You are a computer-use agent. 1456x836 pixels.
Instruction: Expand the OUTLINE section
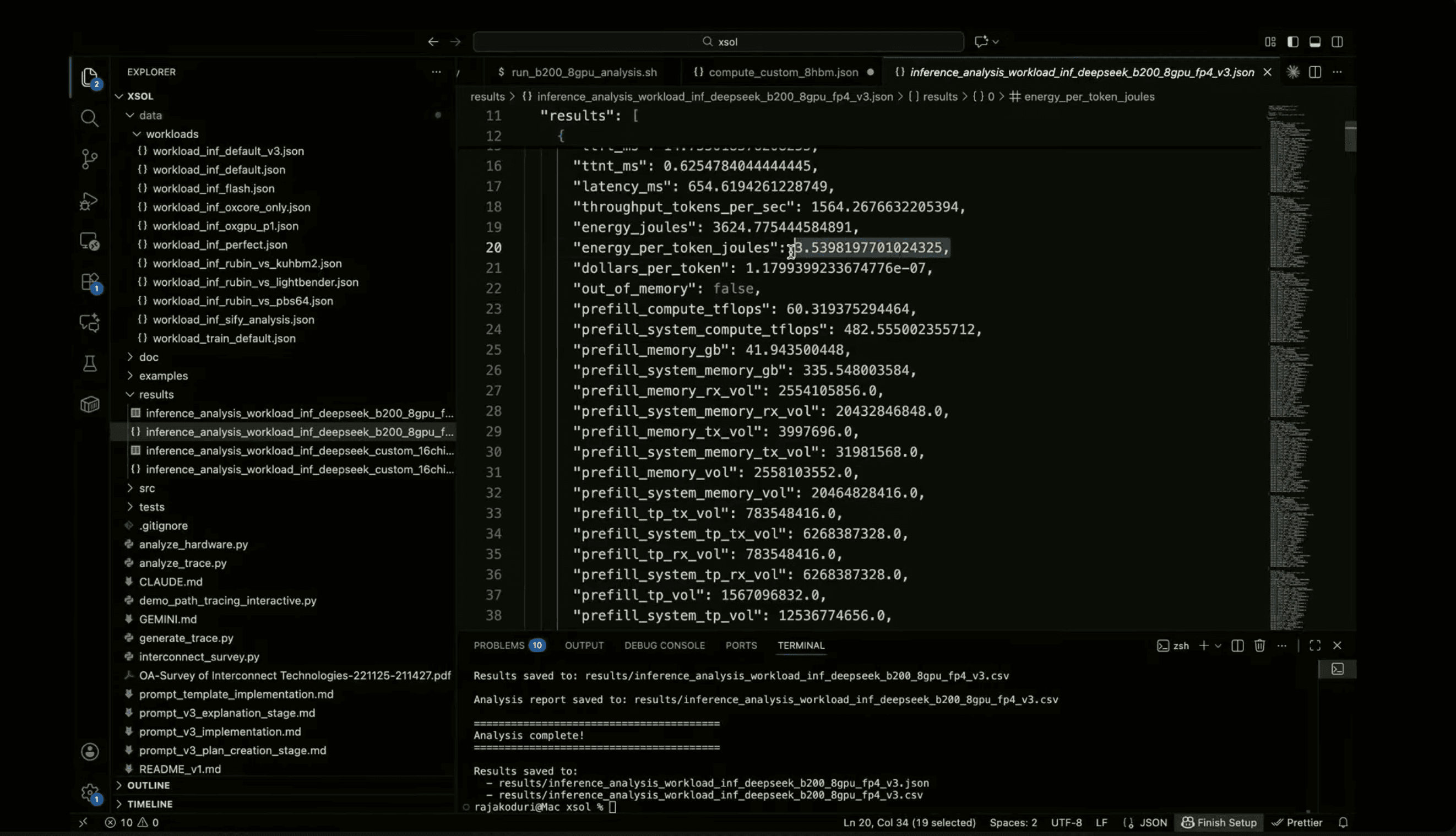point(148,785)
